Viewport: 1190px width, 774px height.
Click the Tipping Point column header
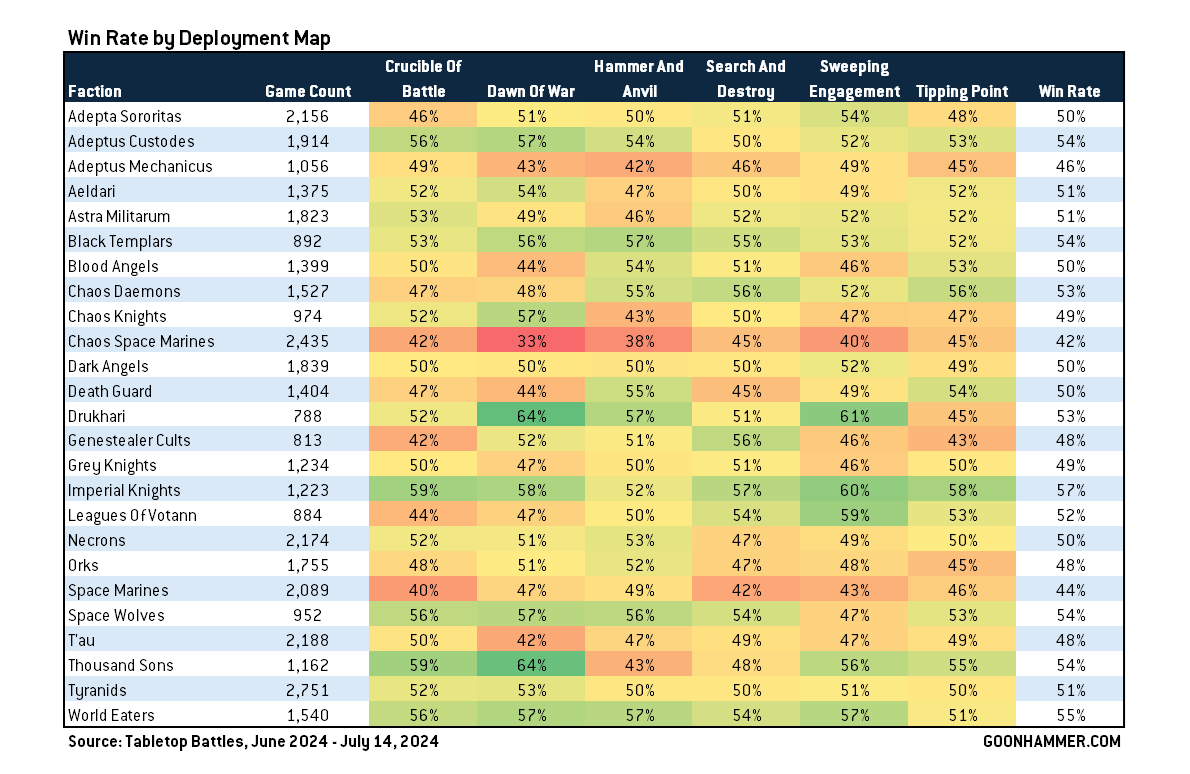[x=961, y=91]
